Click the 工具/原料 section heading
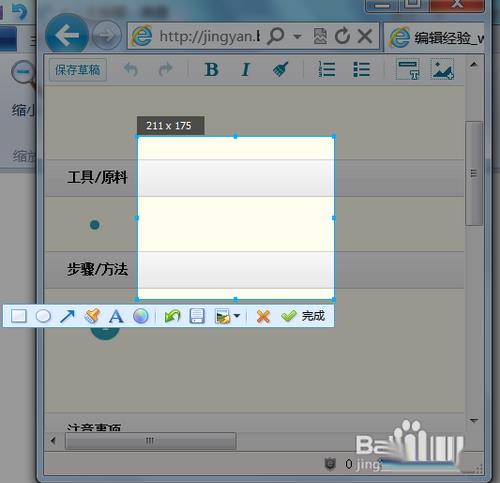Screen dimensions: 500x483 (x=97, y=177)
